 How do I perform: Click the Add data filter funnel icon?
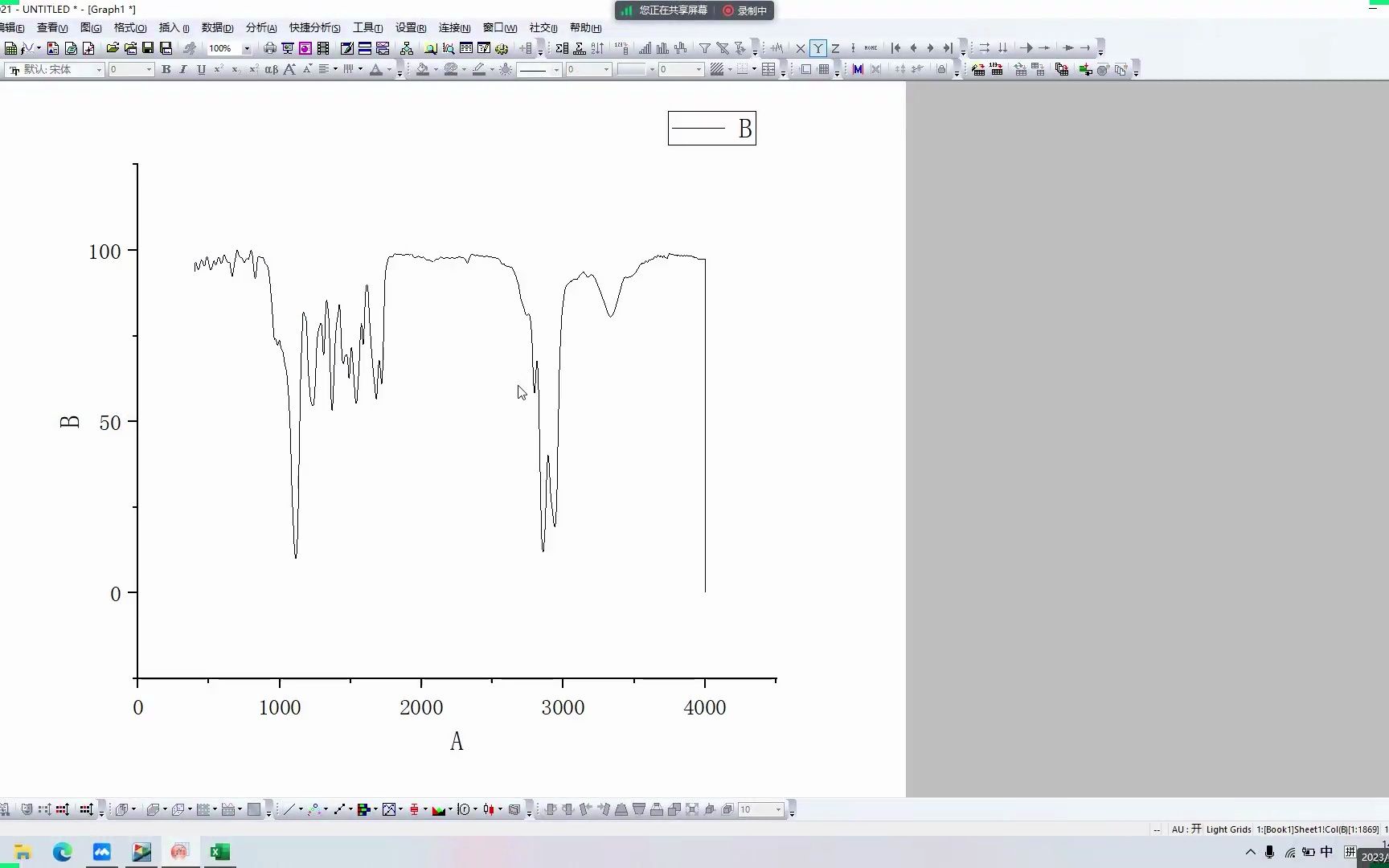coord(704,48)
